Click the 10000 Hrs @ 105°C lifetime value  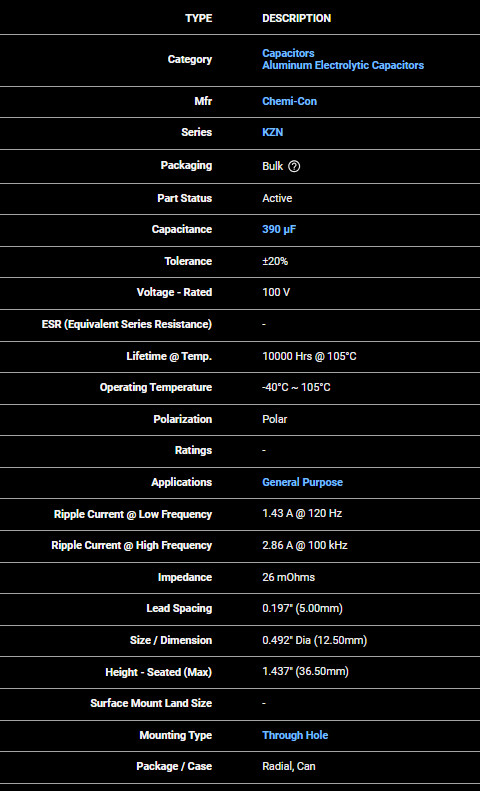point(309,357)
